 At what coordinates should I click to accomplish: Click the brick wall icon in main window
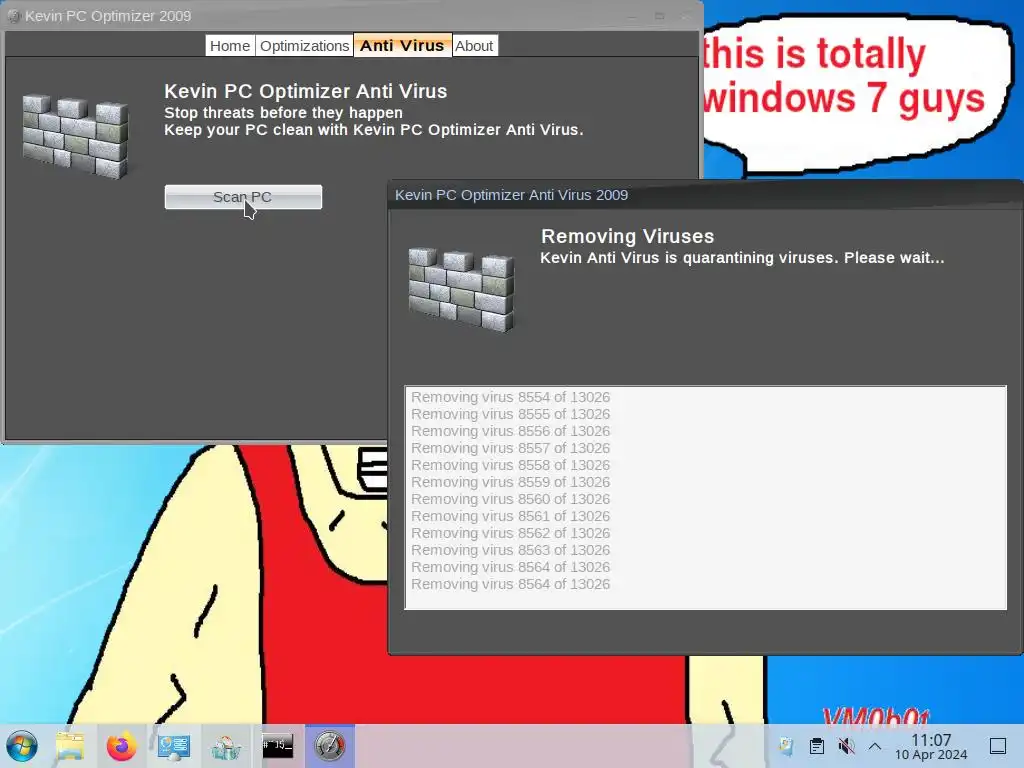click(75, 136)
